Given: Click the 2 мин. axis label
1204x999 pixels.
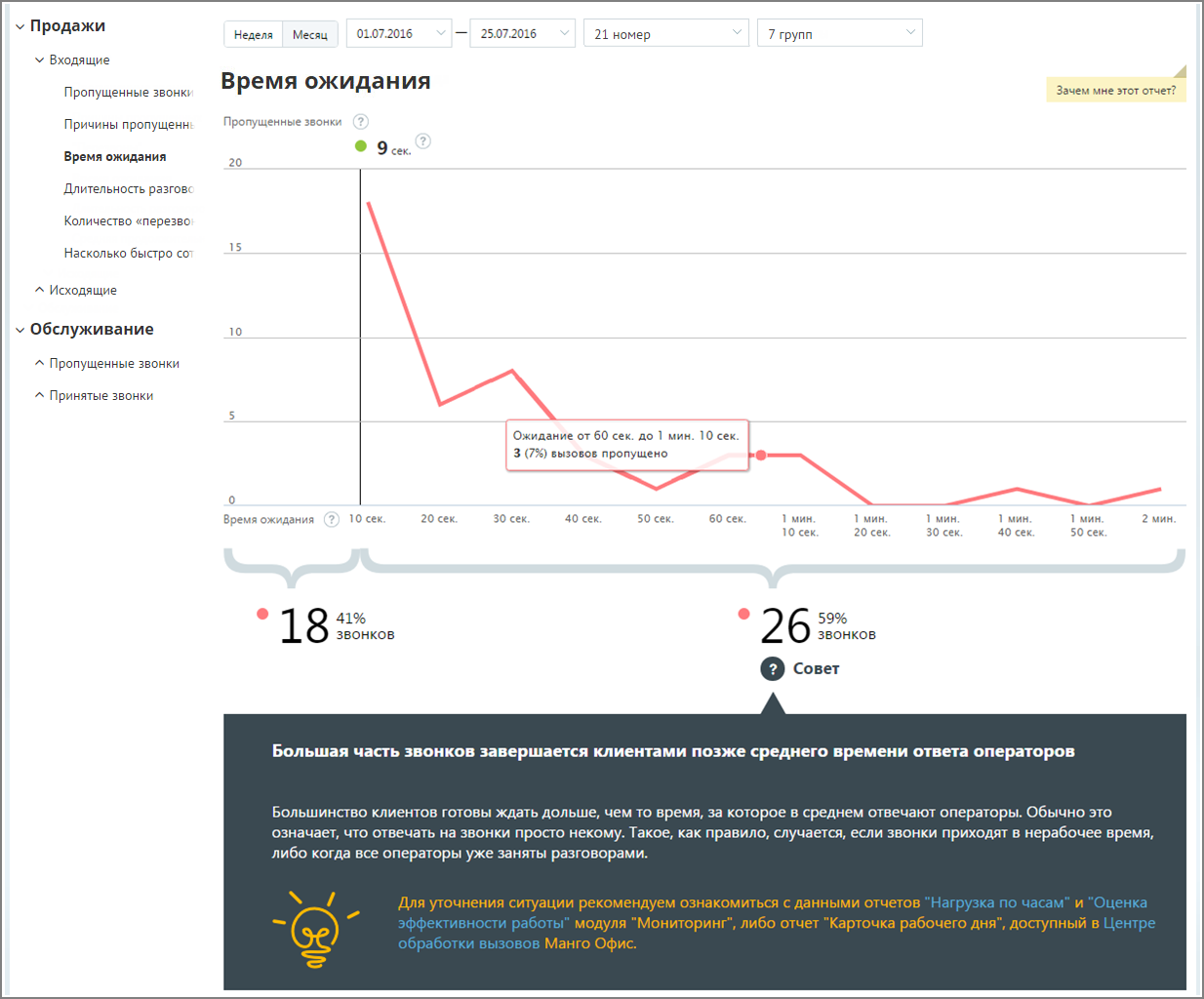Looking at the screenshot, I should [x=1159, y=519].
